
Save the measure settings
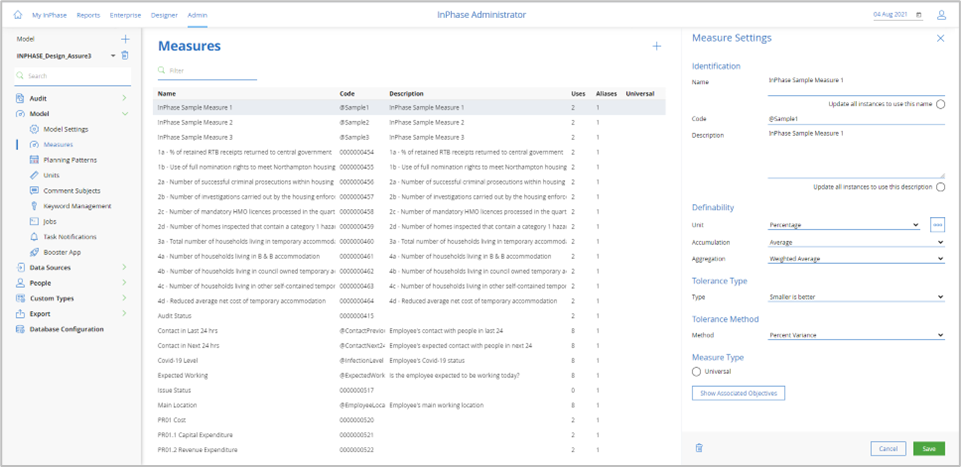(x=929, y=449)
